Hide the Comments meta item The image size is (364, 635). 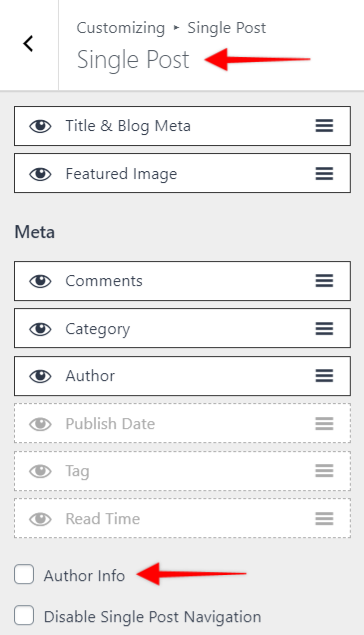[x=40, y=281]
